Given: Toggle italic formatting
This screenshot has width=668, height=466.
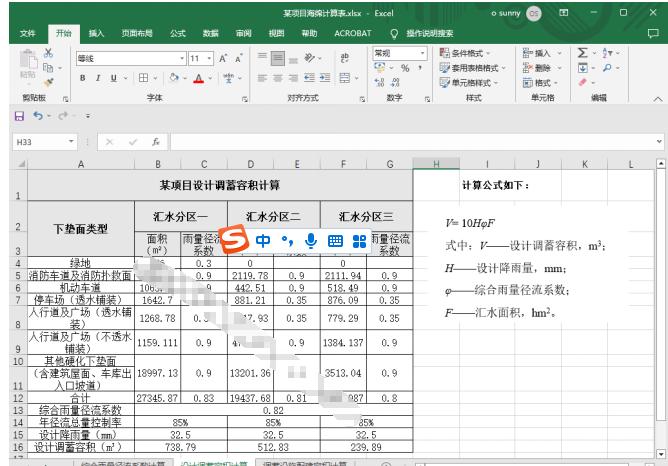Looking at the screenshot, I should click(x=98, y=78).
